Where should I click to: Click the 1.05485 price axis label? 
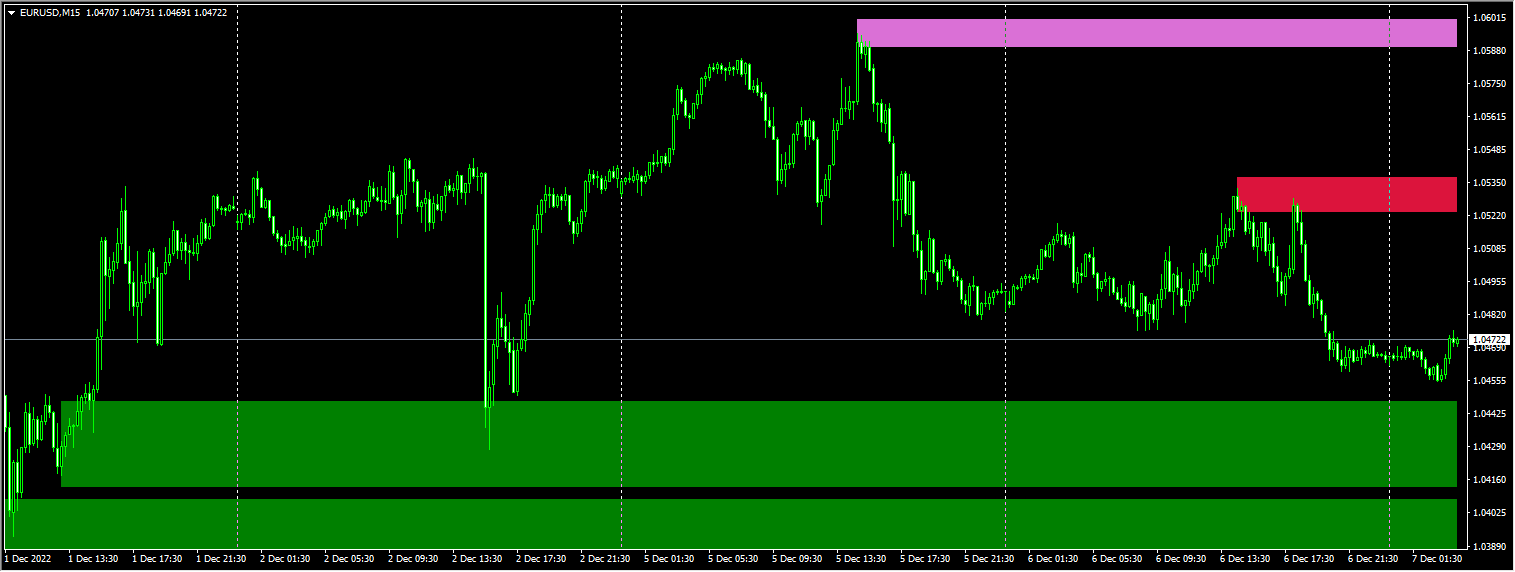(x=1490, y=150)
